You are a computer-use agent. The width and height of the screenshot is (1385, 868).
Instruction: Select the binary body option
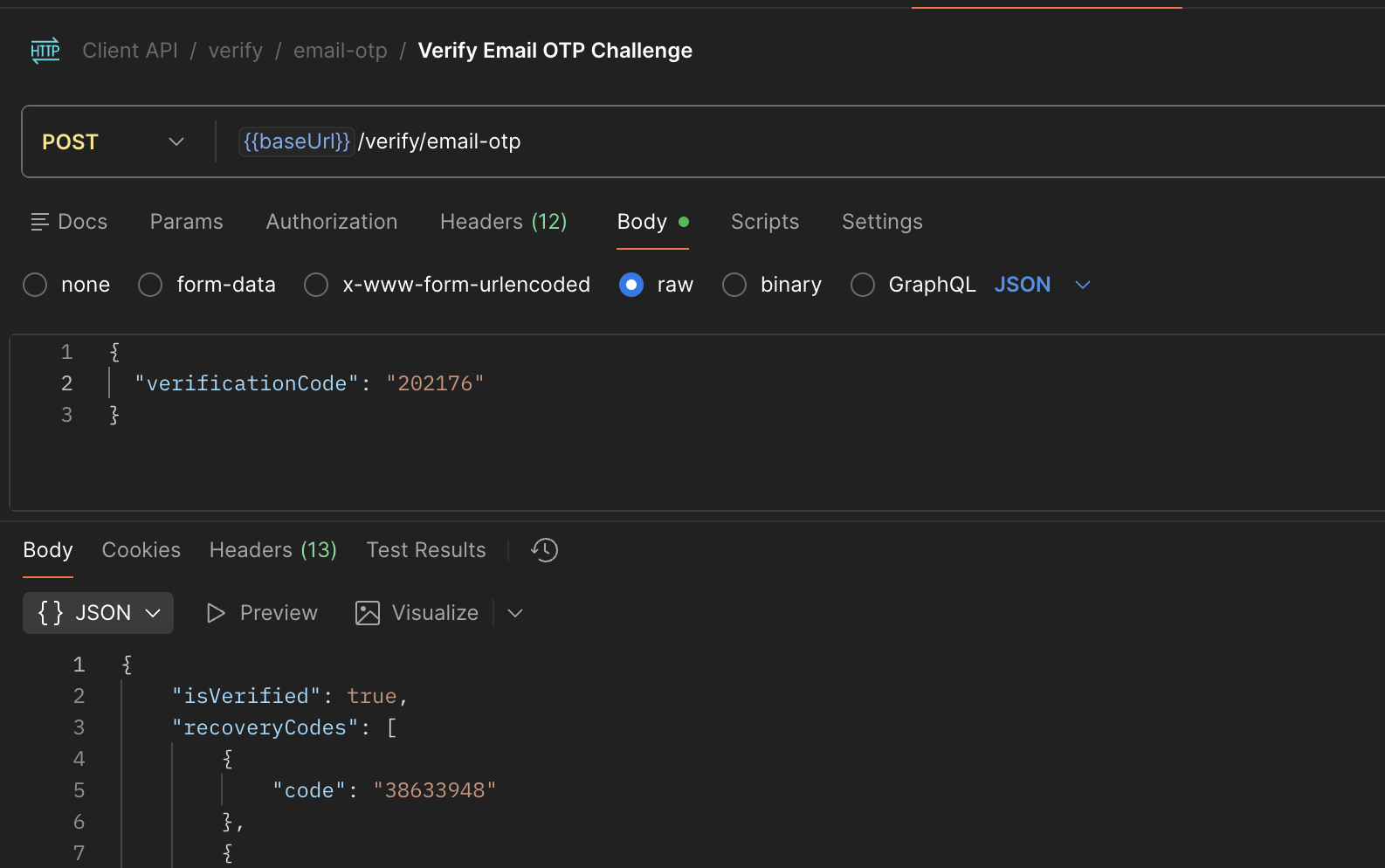[734, 285]
